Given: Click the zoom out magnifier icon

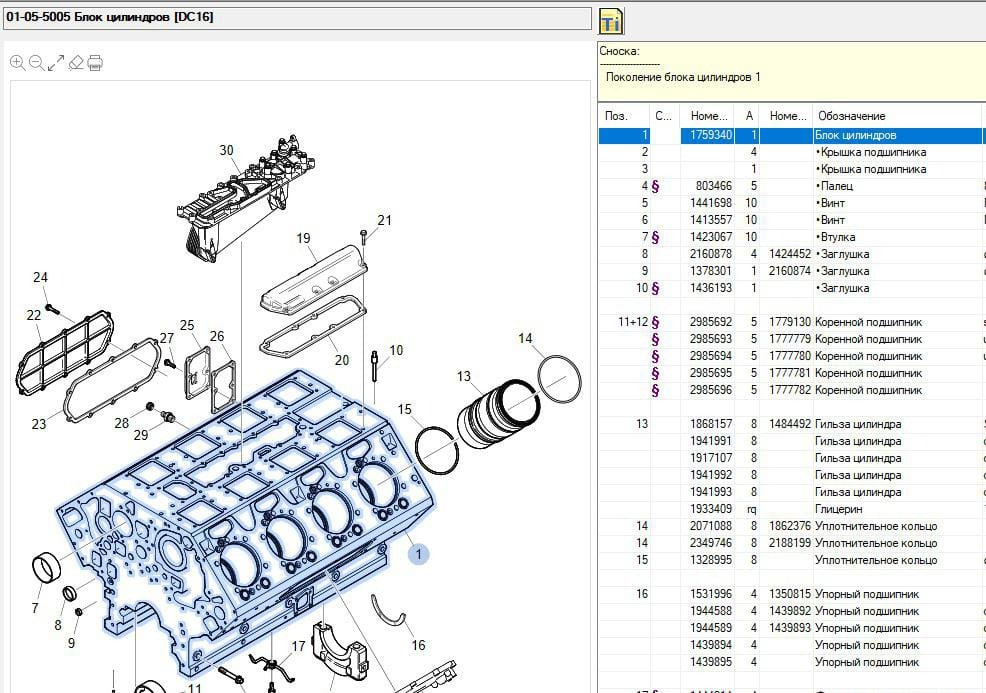Looking at the screenshot, I should [36, 63].
